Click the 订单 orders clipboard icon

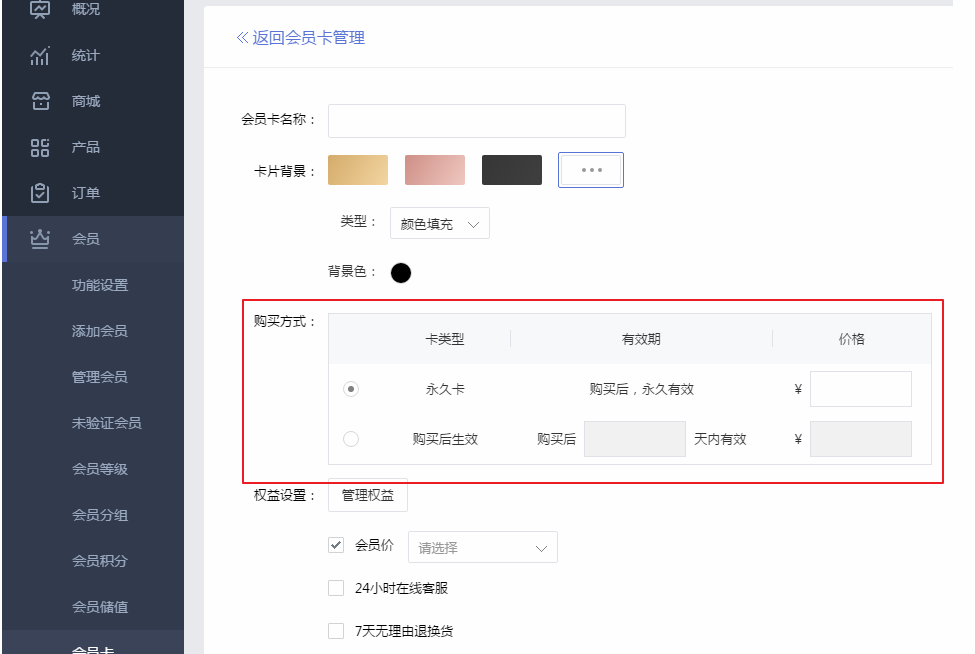click(x=40, y=193)
